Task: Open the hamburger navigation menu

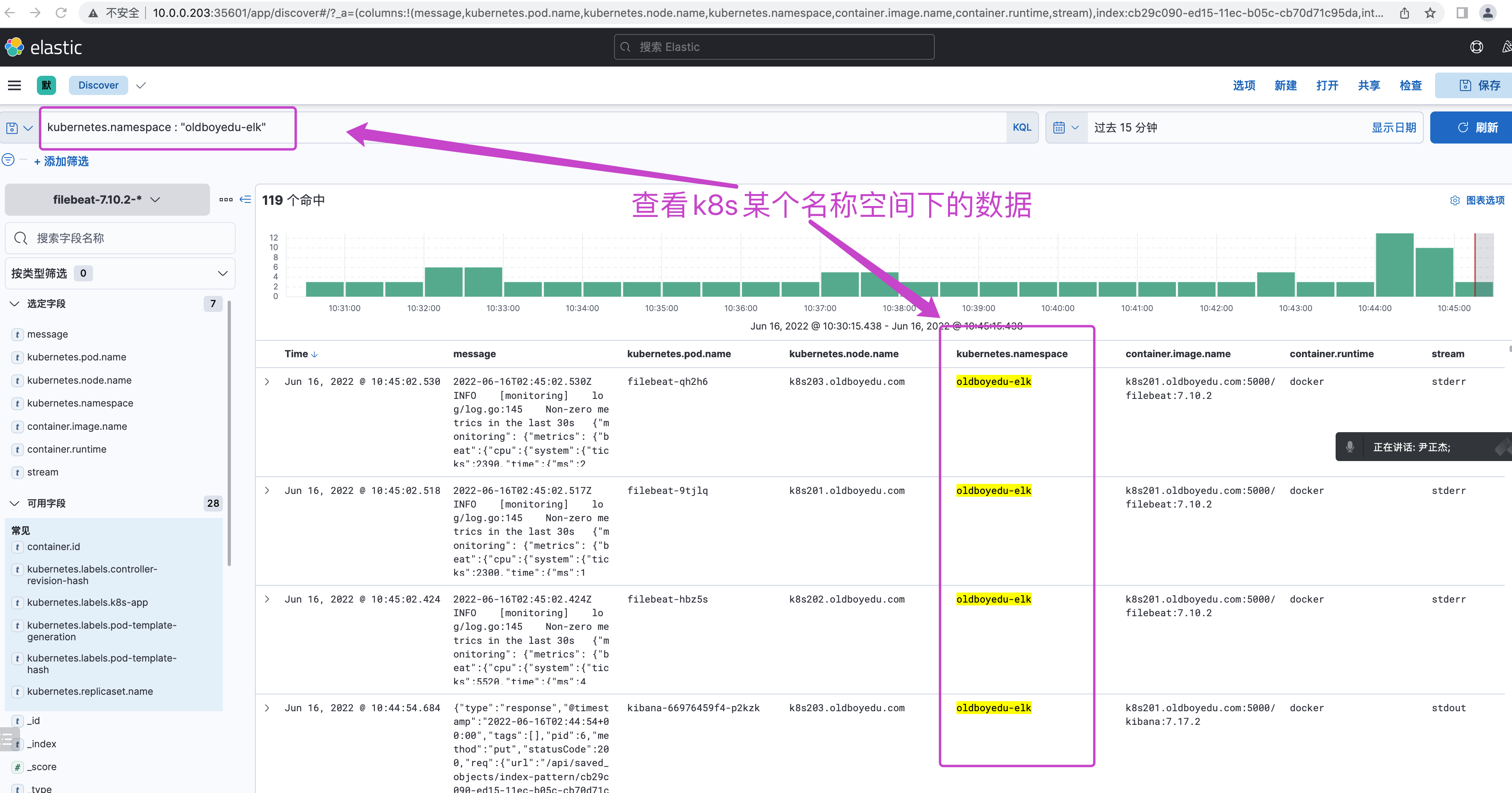Action: pyautogui.click(x=15, y=86)
